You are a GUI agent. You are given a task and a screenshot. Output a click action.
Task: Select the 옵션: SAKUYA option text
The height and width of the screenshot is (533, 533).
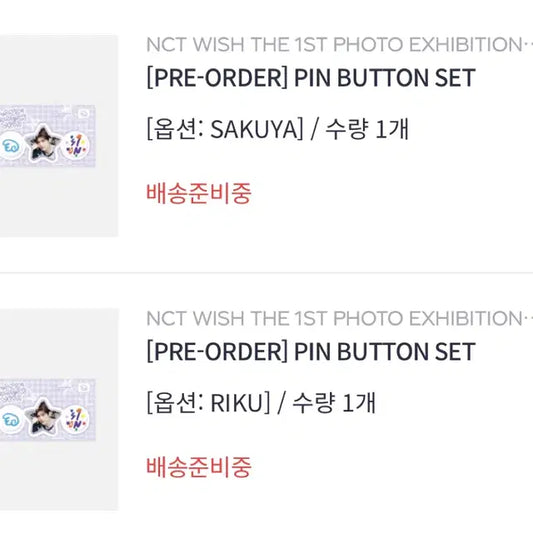225,129
